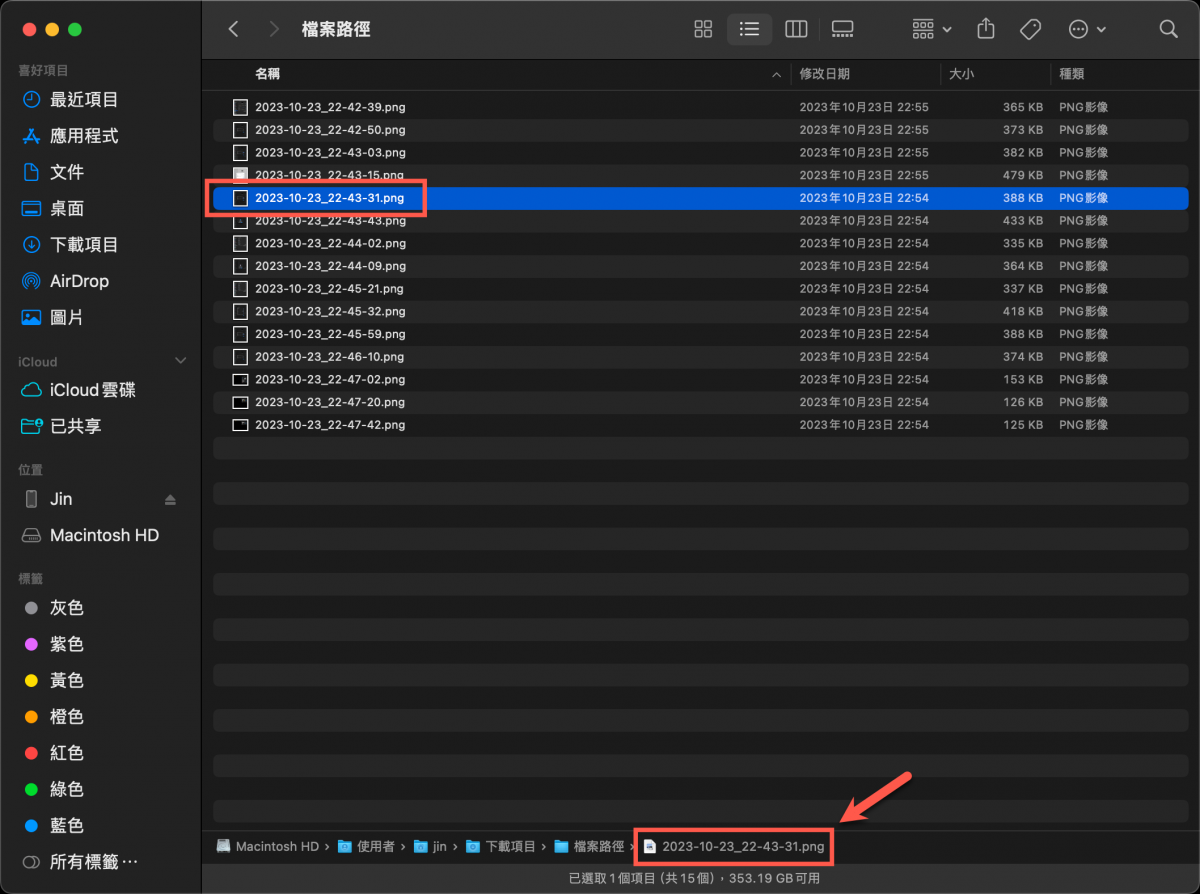Go back with the left chevron

tap(234, 29)
